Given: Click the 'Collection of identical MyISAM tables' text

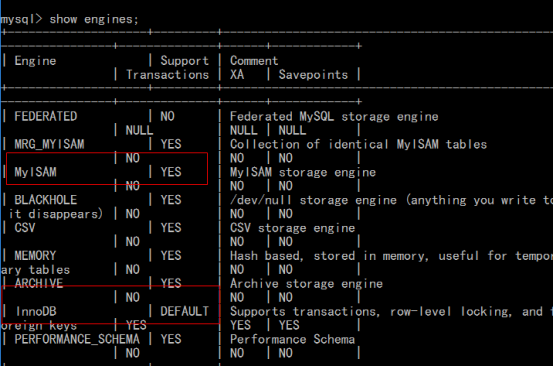Looking at the screenshot, I should pos(359,144).
